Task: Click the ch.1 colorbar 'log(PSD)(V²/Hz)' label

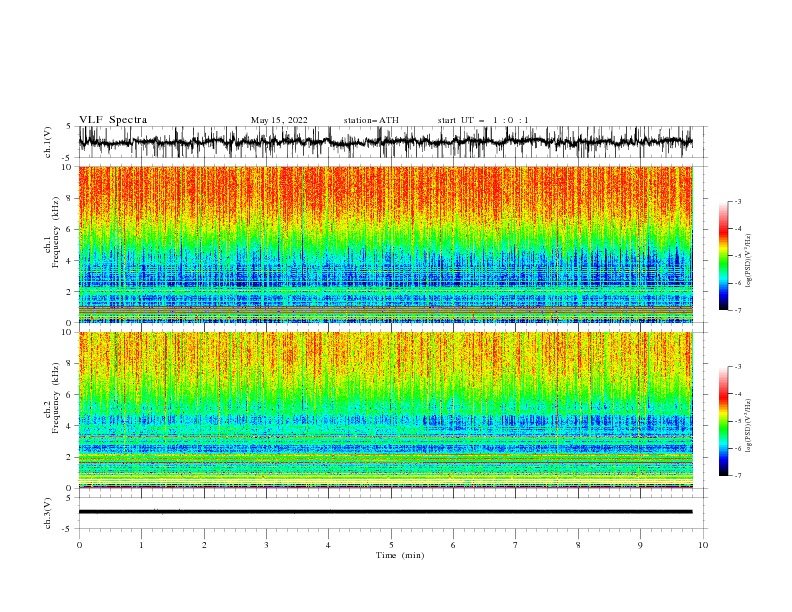Action: 748,260
